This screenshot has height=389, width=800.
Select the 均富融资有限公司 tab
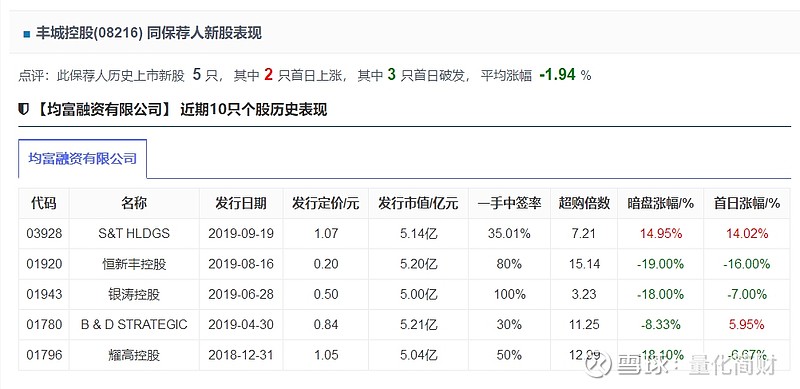coord(83,159)
